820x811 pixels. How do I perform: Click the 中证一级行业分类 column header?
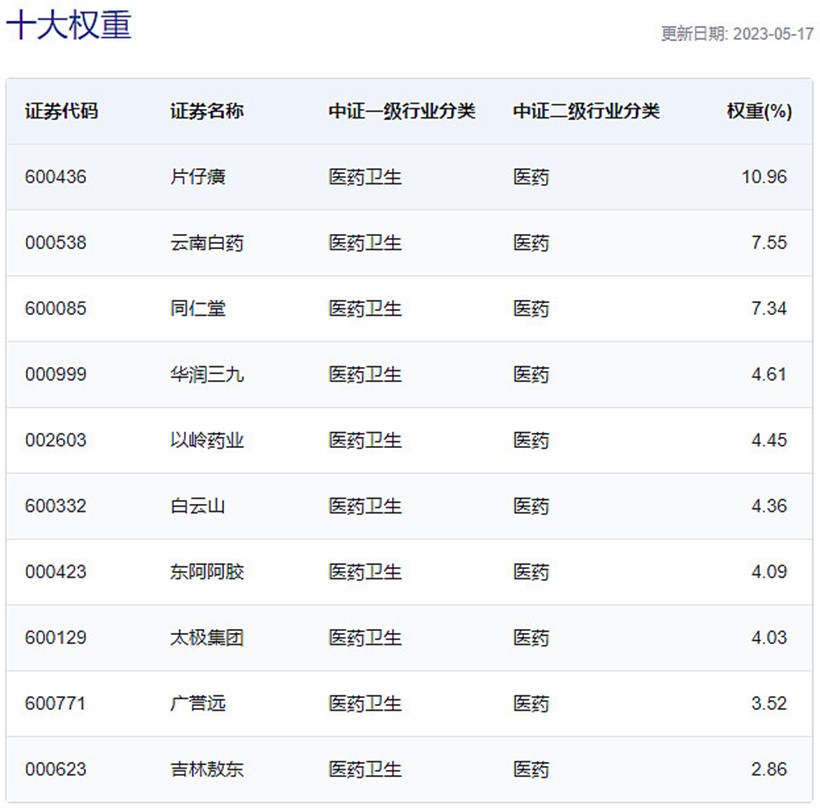pos(402,111)
